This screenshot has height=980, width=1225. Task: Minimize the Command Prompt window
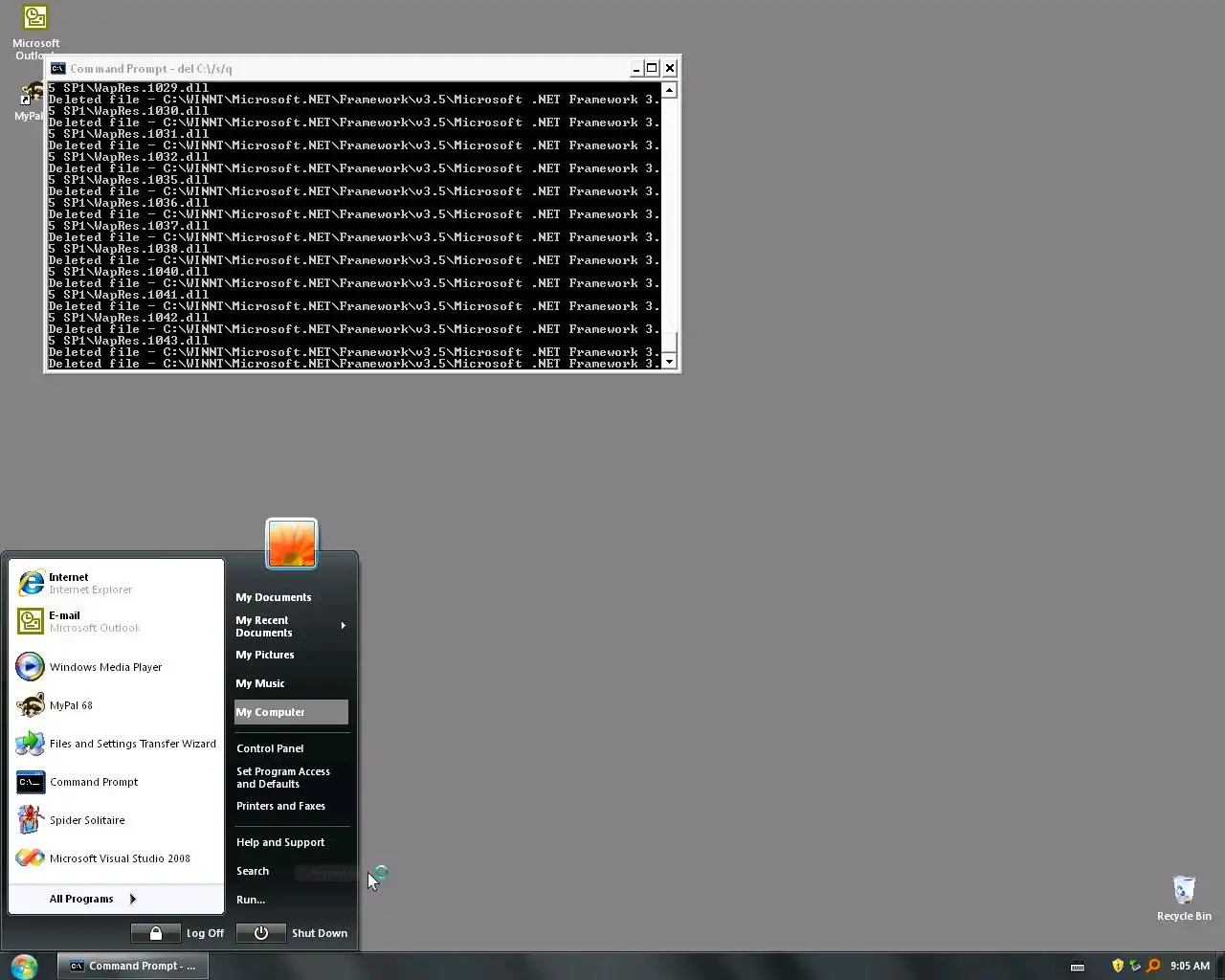tap(636, 68)
